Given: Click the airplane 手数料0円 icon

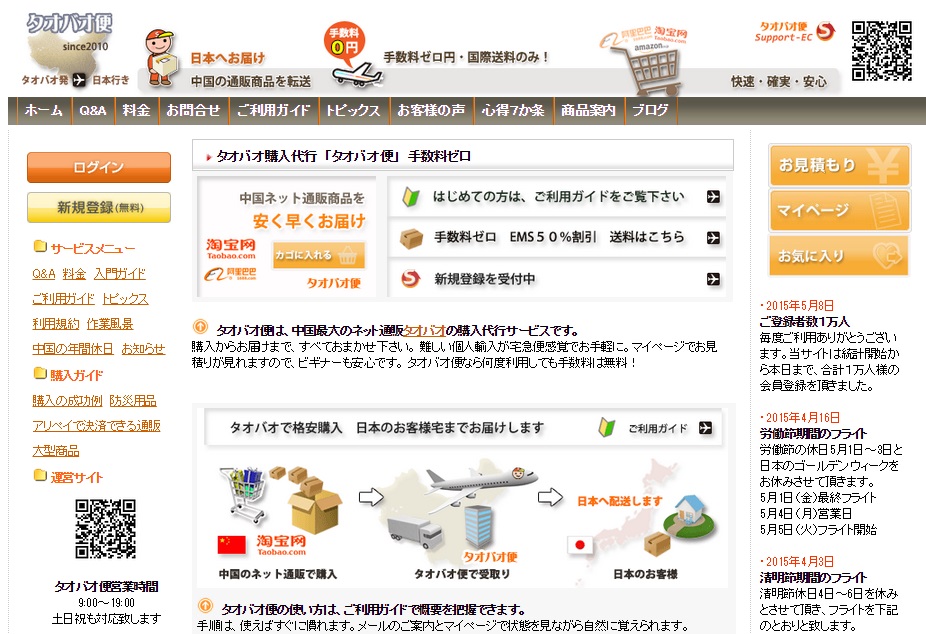Looking at the screenshot, I should pyautogui.click(x=351, y=54).
